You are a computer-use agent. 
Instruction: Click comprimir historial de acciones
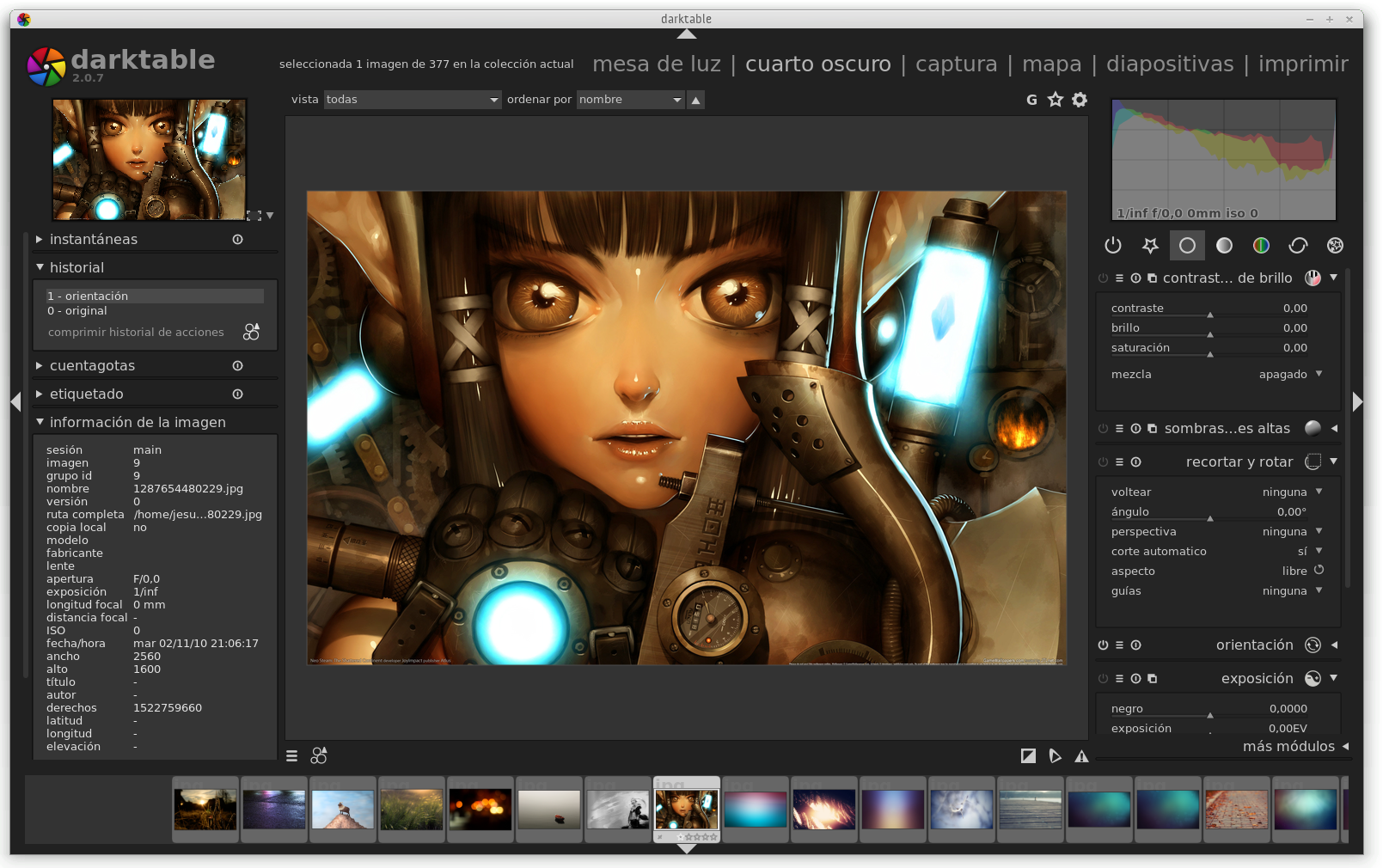pos(136,333)
